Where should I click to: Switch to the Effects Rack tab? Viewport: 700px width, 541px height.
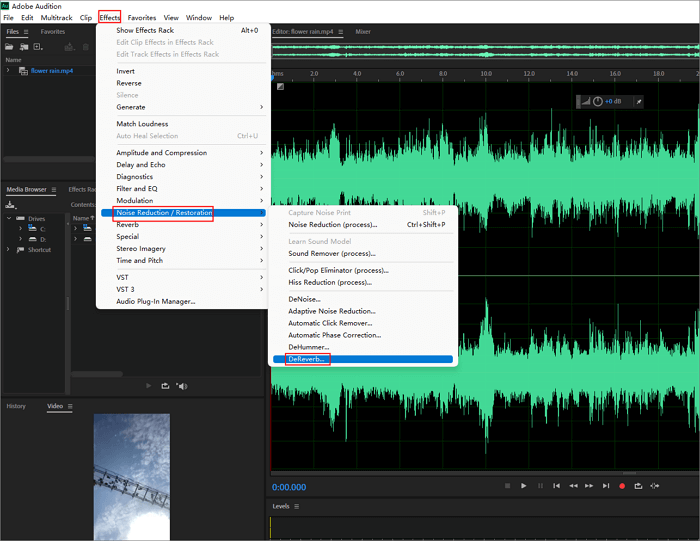82,190
